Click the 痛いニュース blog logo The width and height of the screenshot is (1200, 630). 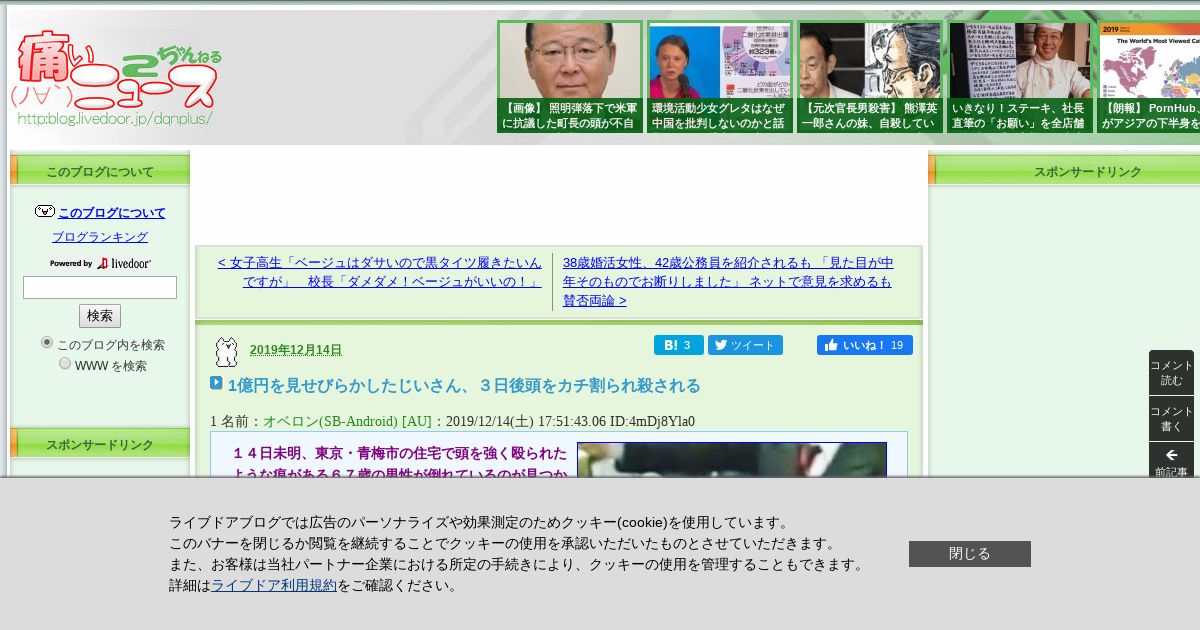[x=116, y=78]
